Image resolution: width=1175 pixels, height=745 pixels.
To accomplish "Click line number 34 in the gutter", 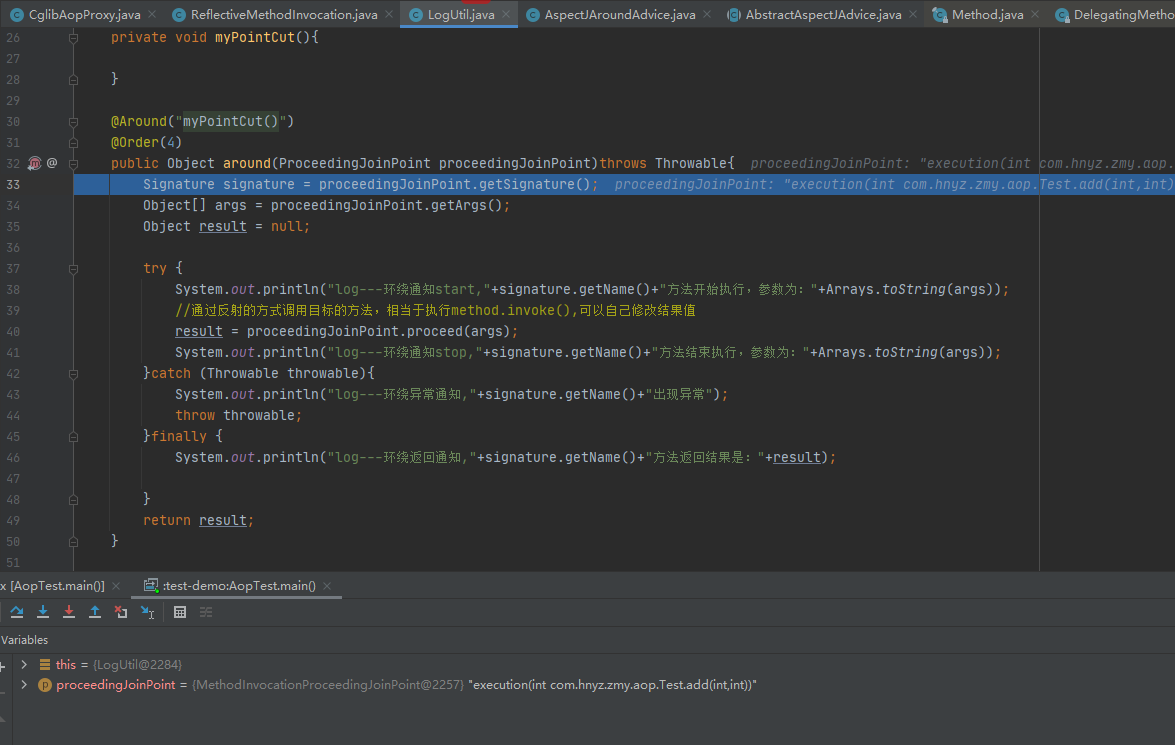I will pos(13,205).
